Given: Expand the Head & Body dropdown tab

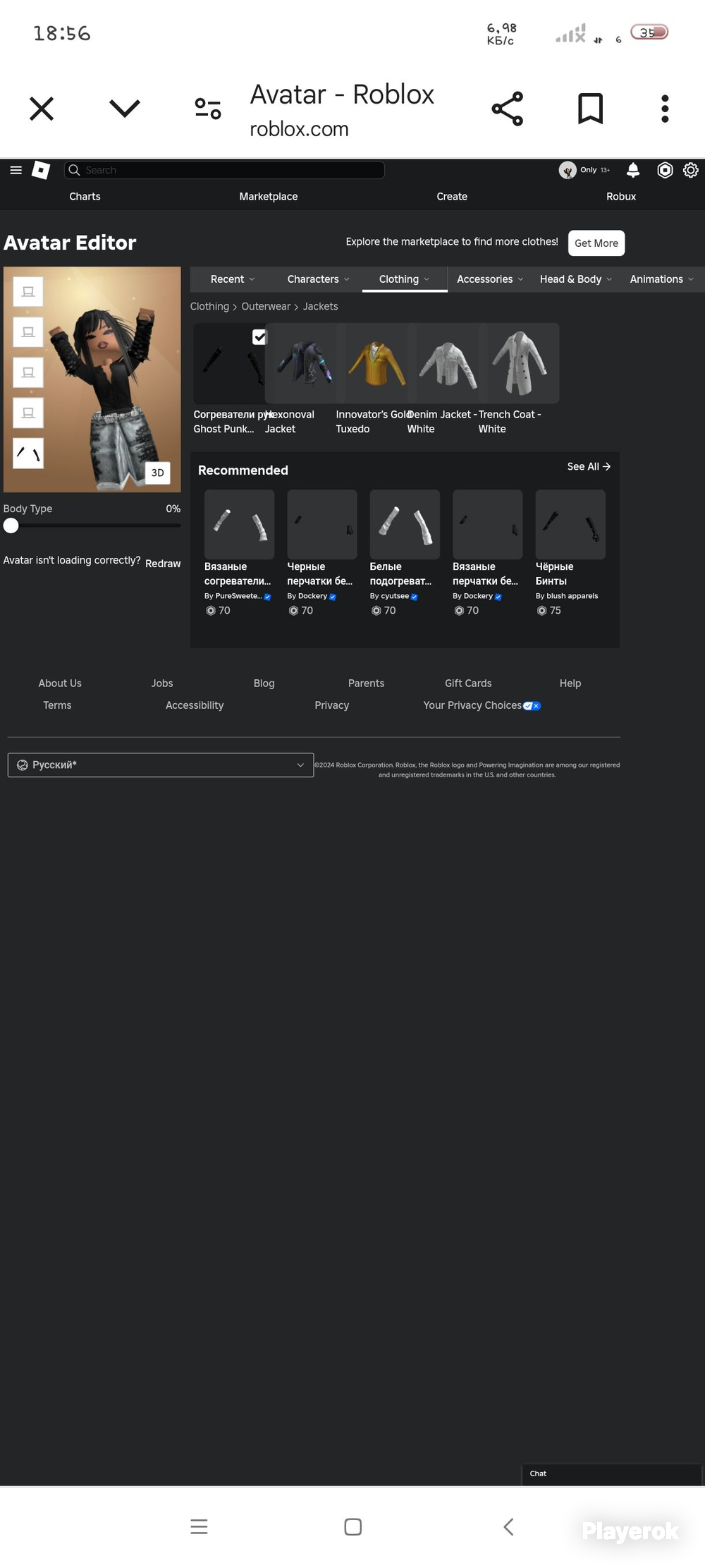Looking at the screenshot, I should pos(576,279).
